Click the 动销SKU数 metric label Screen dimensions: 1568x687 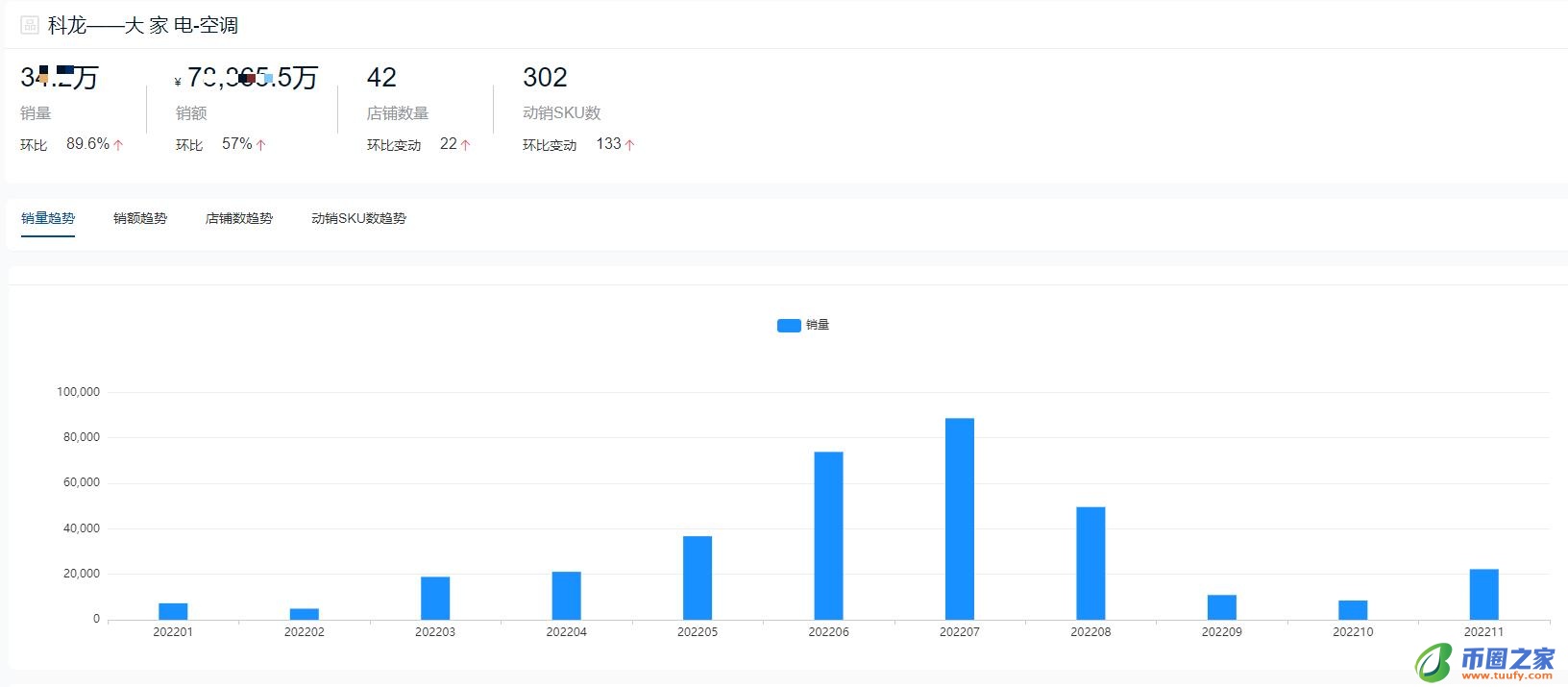click(x=562, y=113)
